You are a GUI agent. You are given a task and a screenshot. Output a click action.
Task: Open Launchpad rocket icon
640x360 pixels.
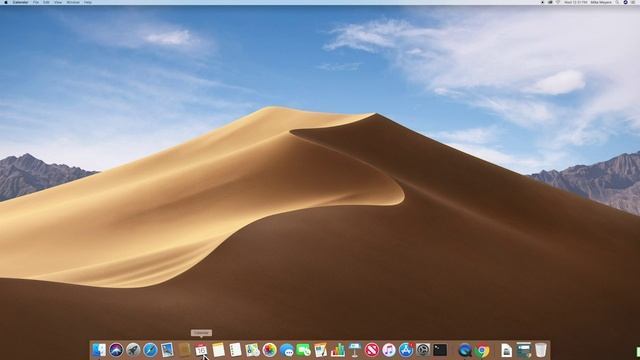coord(133,350)
